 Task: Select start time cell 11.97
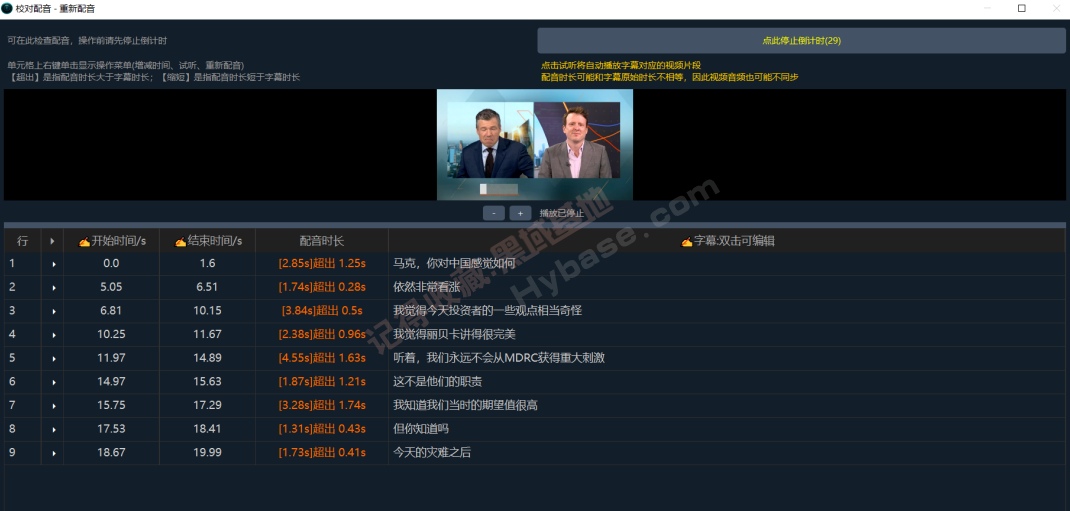[x=111, y=358]
